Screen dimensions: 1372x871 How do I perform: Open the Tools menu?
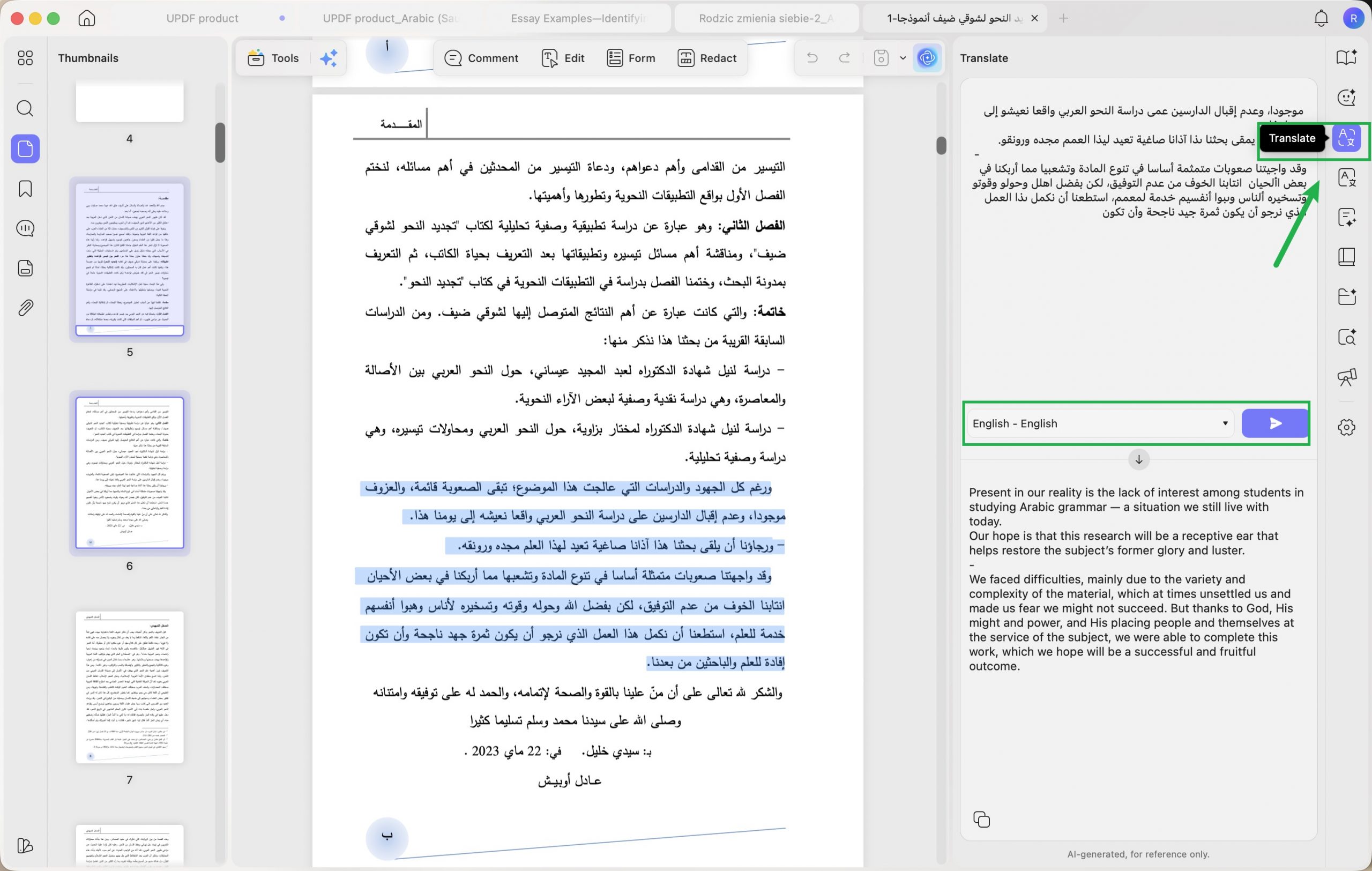pos(273,57)
